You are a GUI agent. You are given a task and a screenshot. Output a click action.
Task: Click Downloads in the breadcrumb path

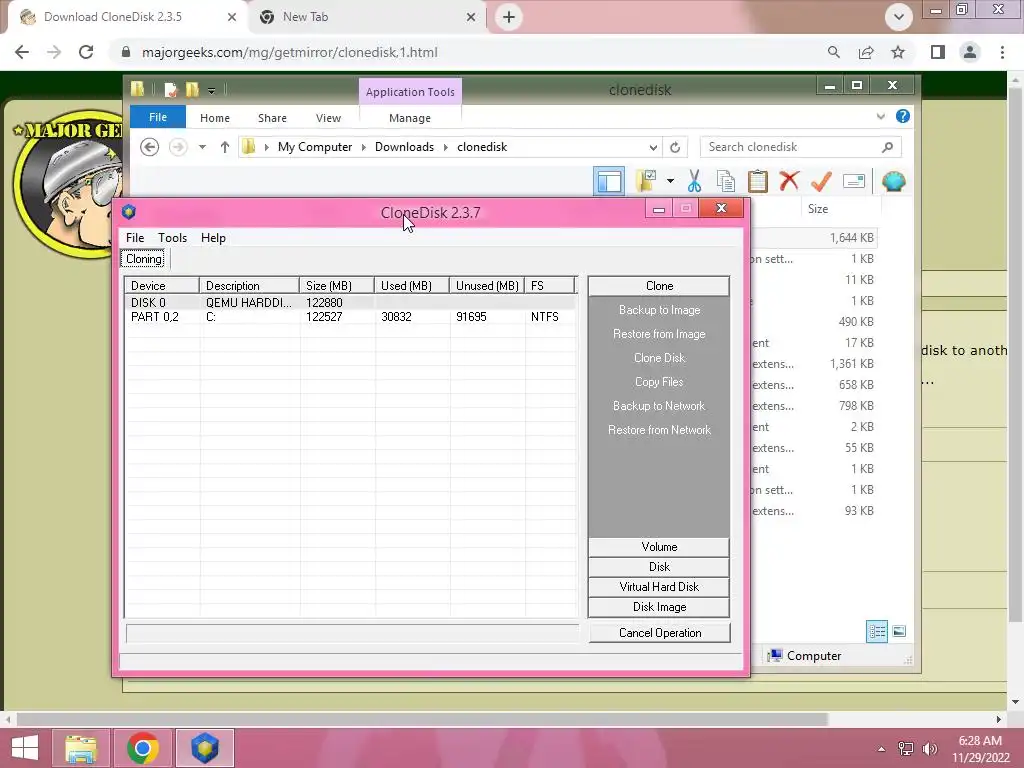[404, 147]
